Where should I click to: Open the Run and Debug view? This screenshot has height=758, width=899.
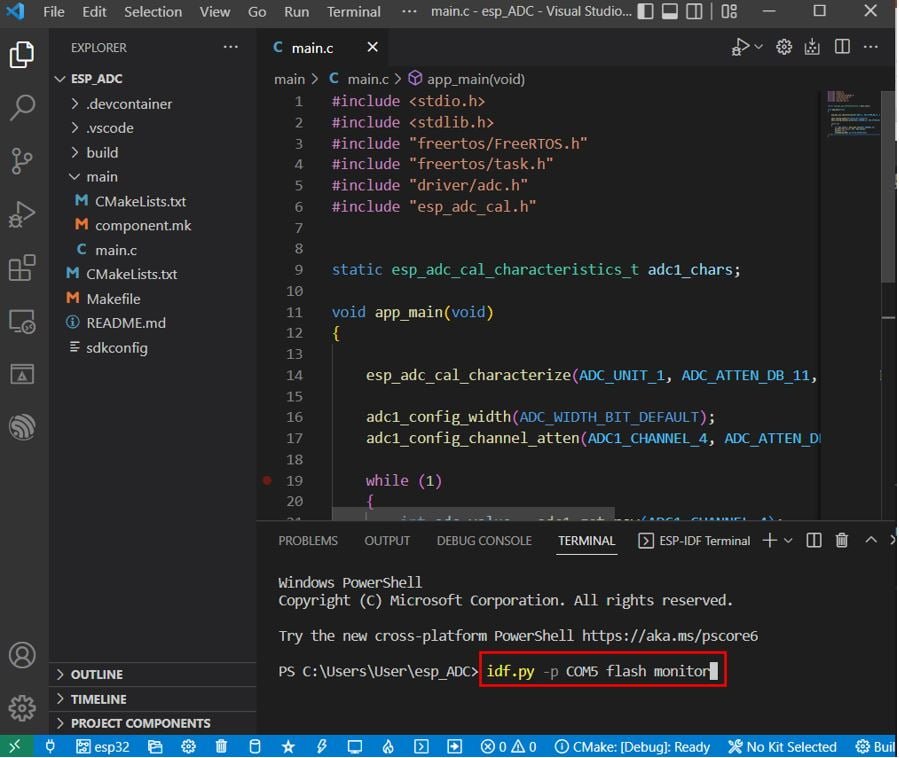point(22,214)
